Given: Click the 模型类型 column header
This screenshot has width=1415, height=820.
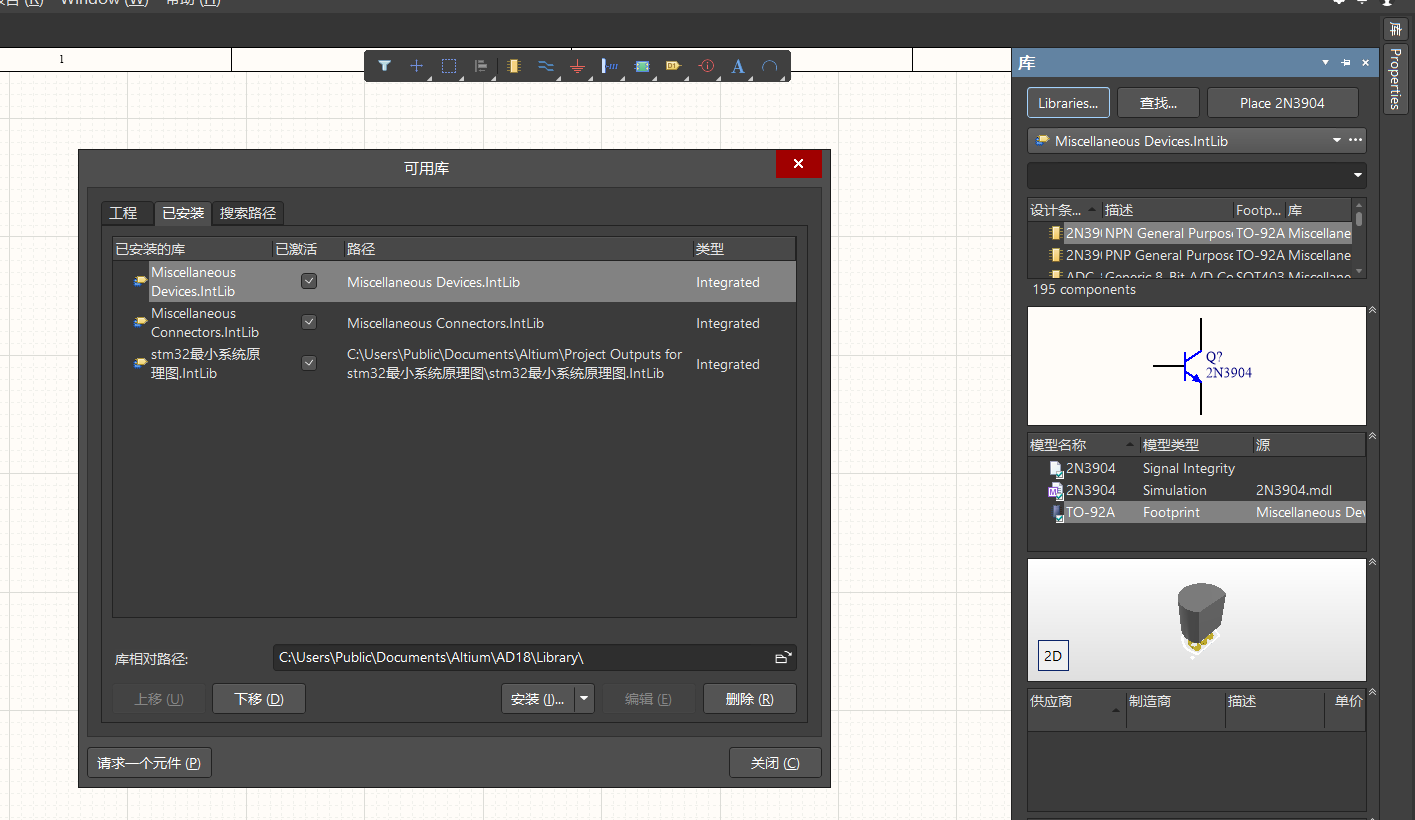Looking at the screenshot, I should (x=1196, y=445).
